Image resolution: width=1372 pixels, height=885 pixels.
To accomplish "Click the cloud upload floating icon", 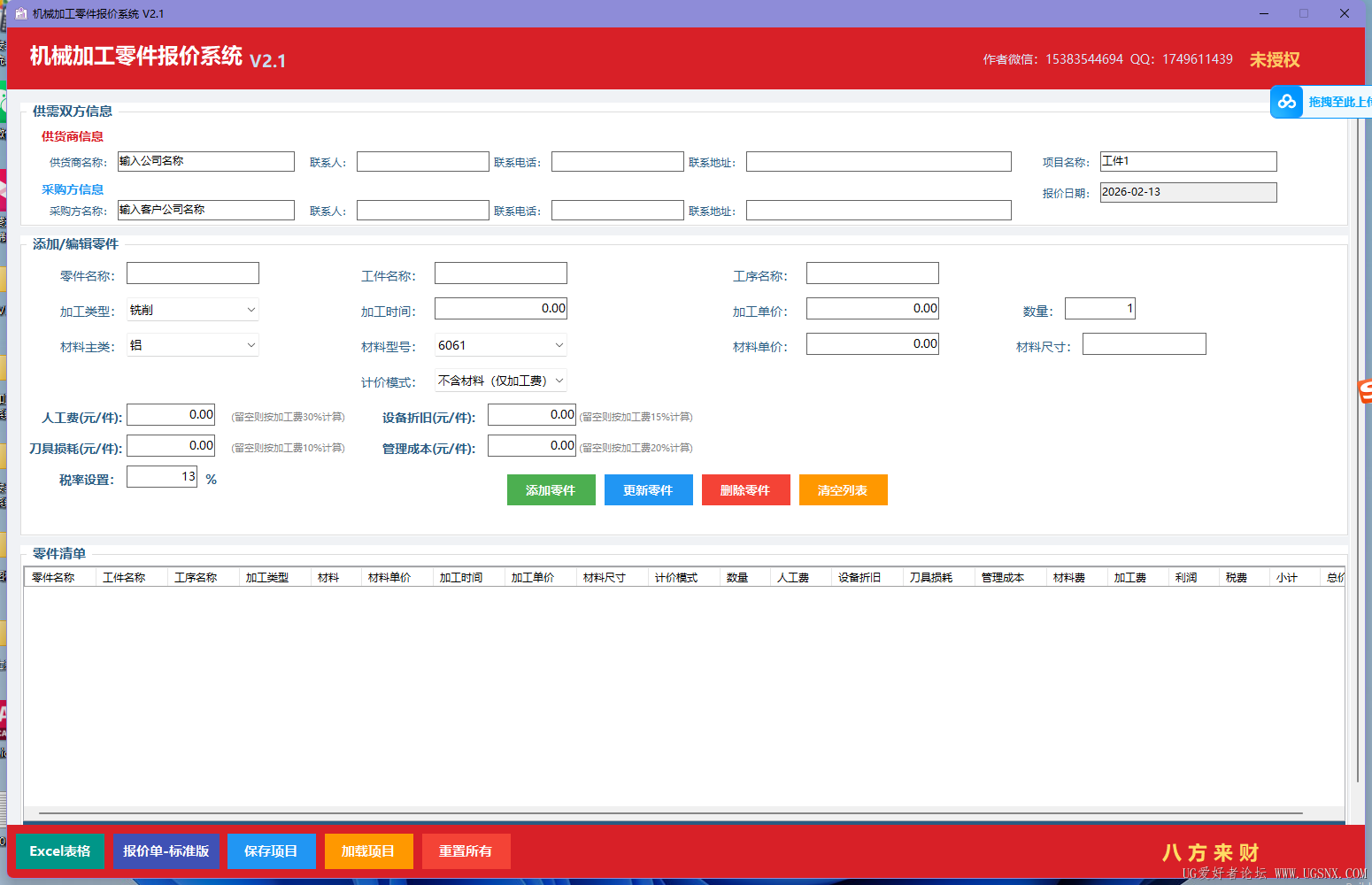I will pyautogui.click(x=1287, y=102).
